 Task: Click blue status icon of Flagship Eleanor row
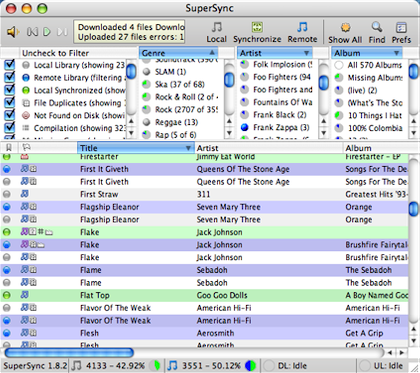6,207
